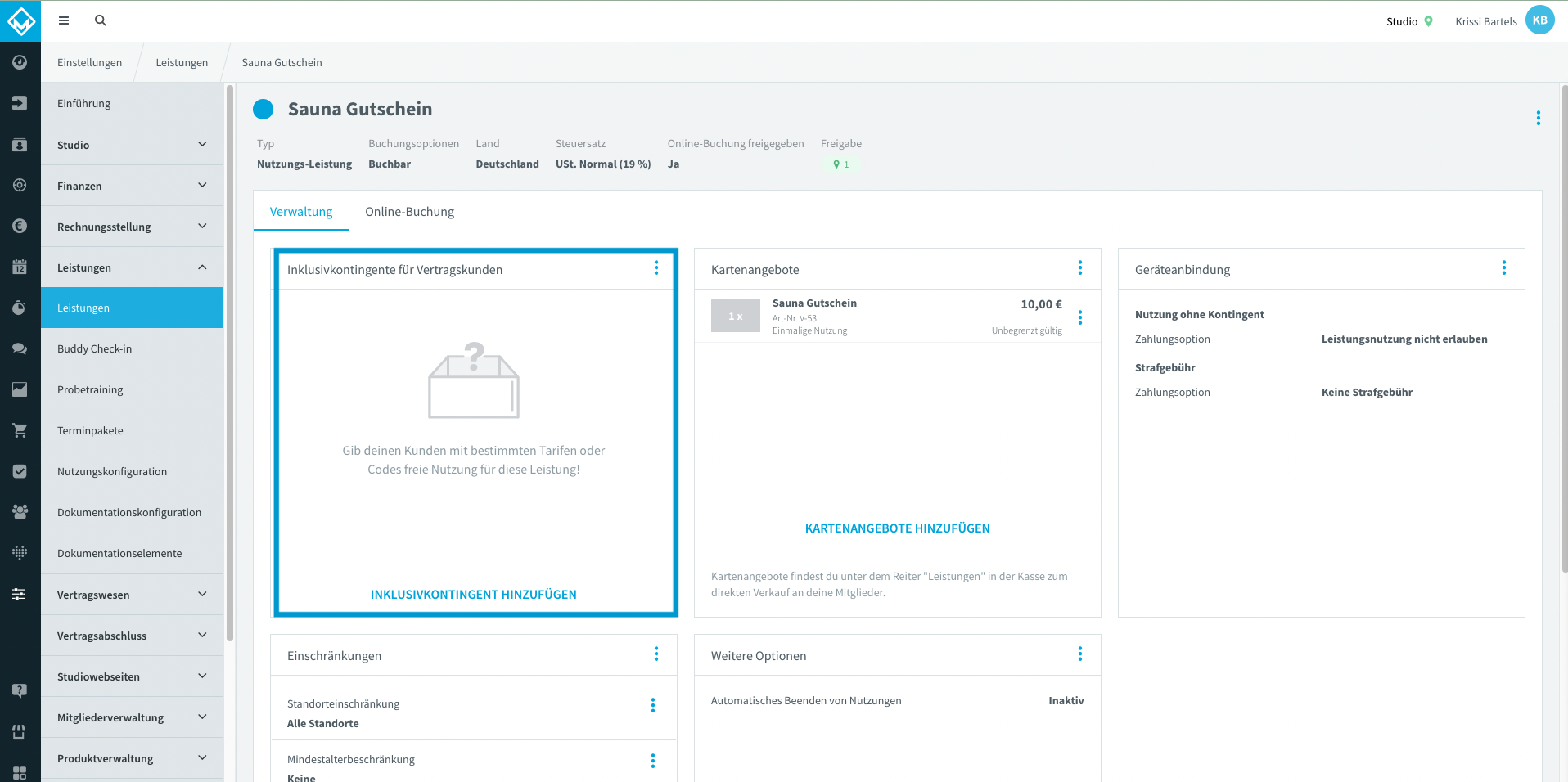The image size is (1568, 782).
Task: Switch to the Verwaltung tab
Action: [x=301, y=212]
